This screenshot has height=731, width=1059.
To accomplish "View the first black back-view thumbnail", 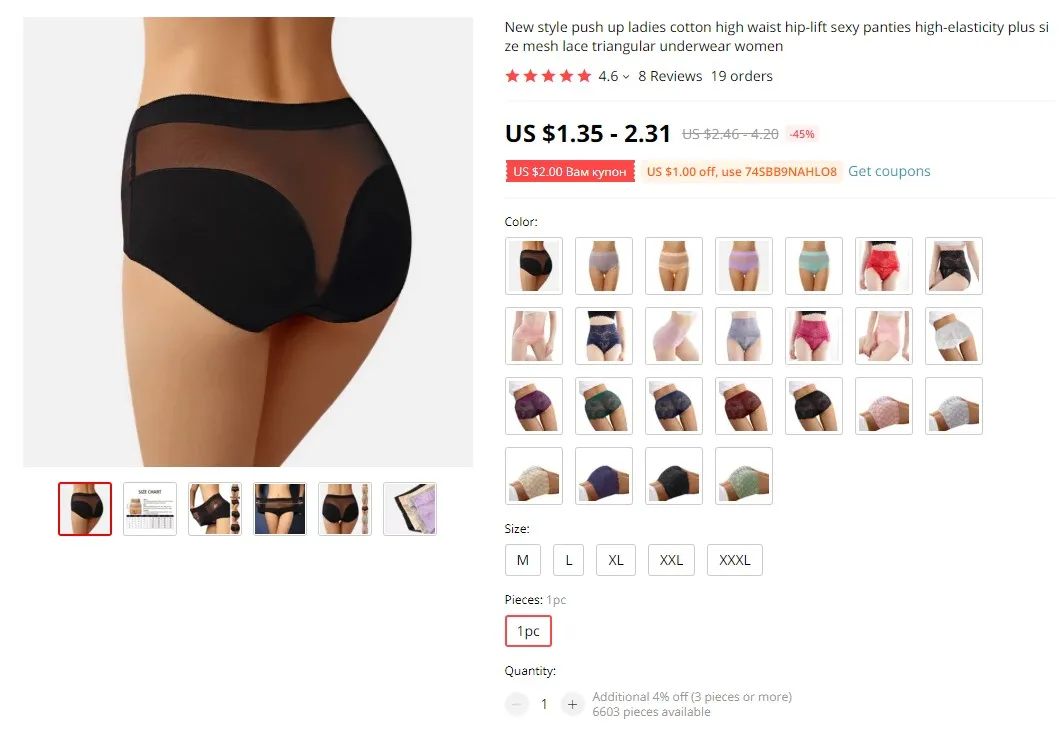I will coord(85,509).
